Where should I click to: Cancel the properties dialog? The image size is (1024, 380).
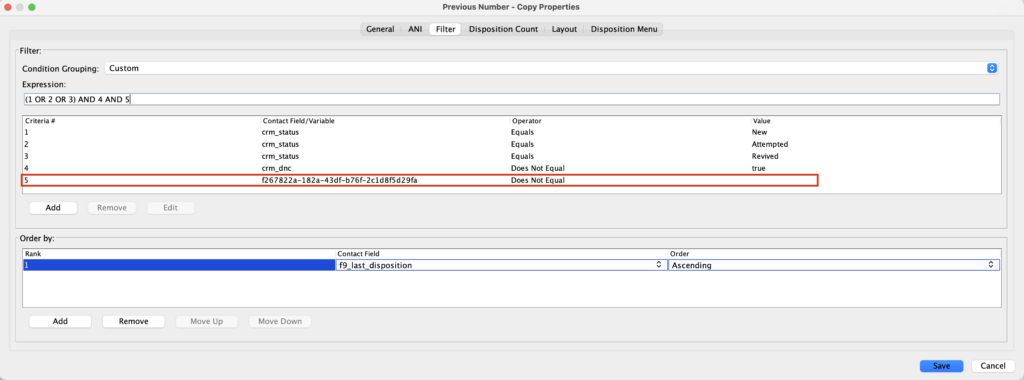(992, 366)
